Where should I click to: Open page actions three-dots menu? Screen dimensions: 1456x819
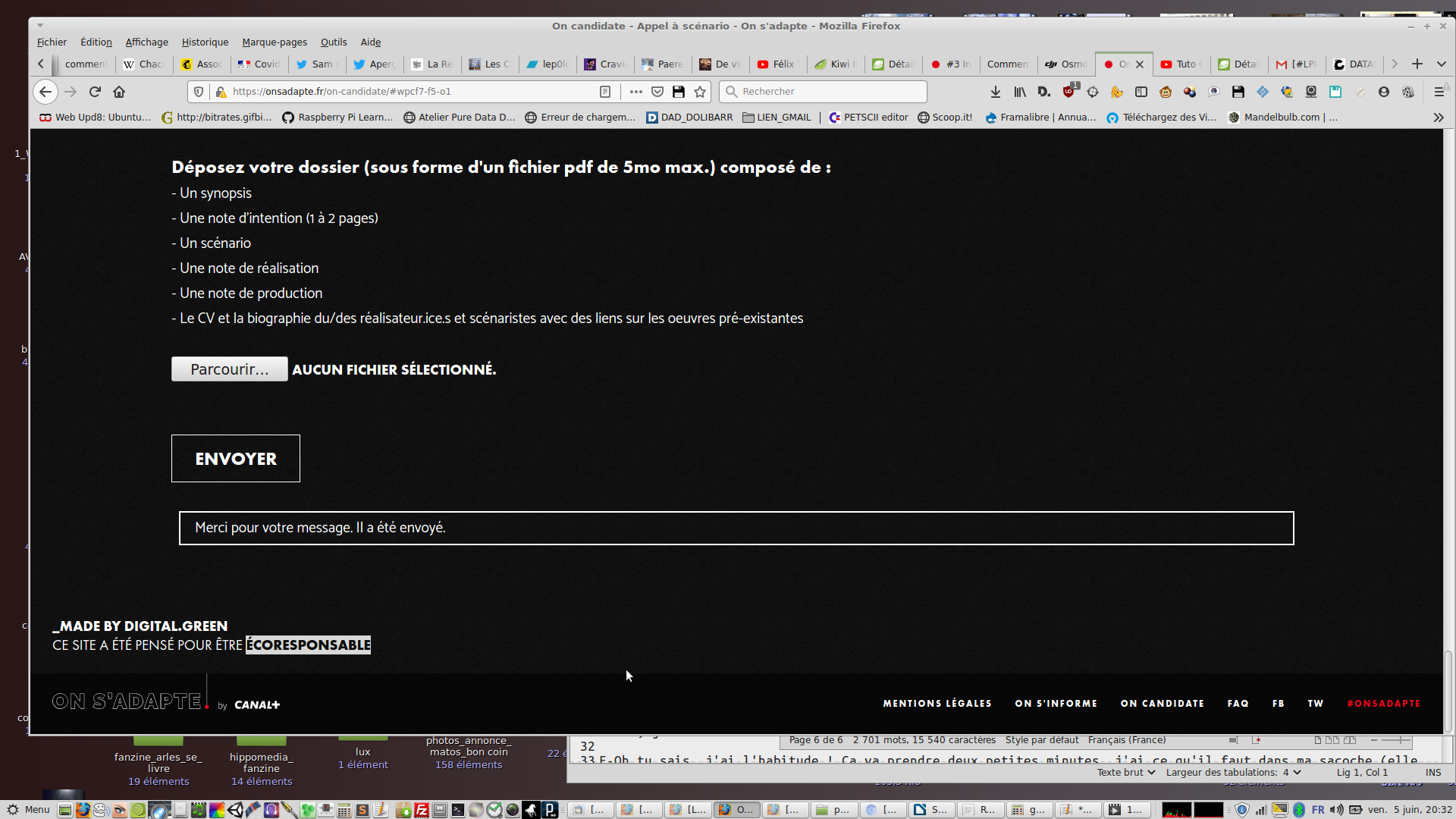pyautogui.click(x=635, y=92)
